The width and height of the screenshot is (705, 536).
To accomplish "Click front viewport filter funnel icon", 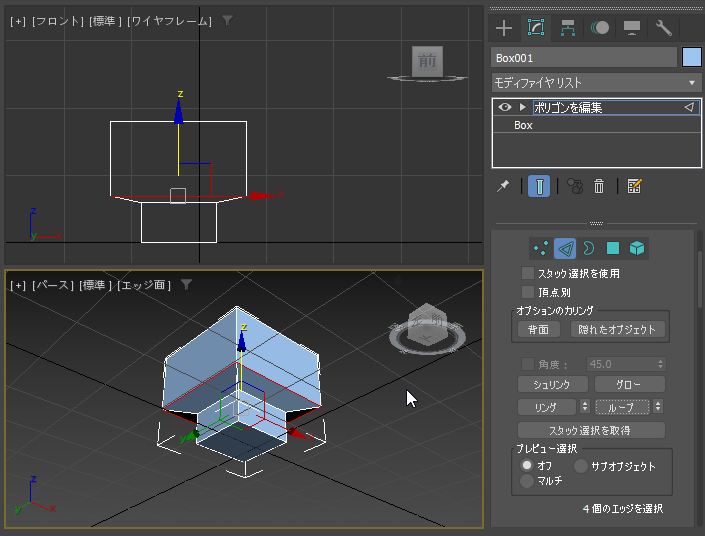I will click(228, 20).
